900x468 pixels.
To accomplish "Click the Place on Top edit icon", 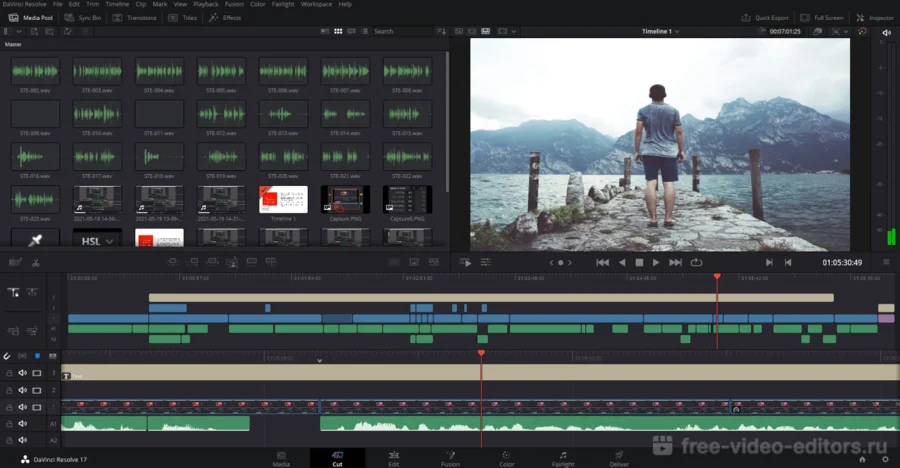I will tap(251, 262).
